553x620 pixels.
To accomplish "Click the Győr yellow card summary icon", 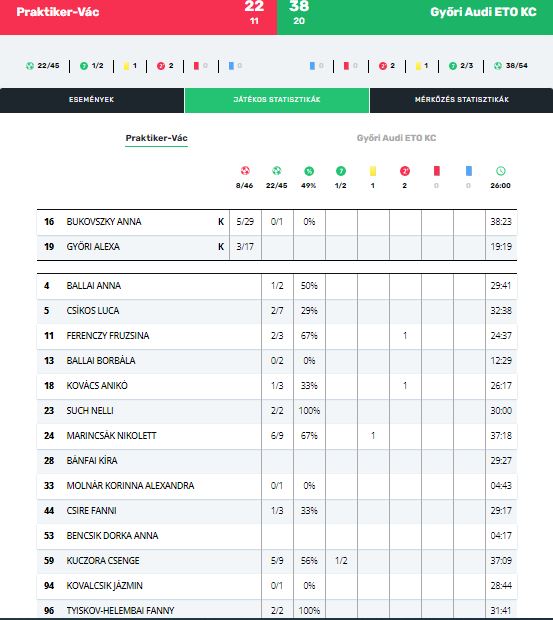I will click(418, 66).
